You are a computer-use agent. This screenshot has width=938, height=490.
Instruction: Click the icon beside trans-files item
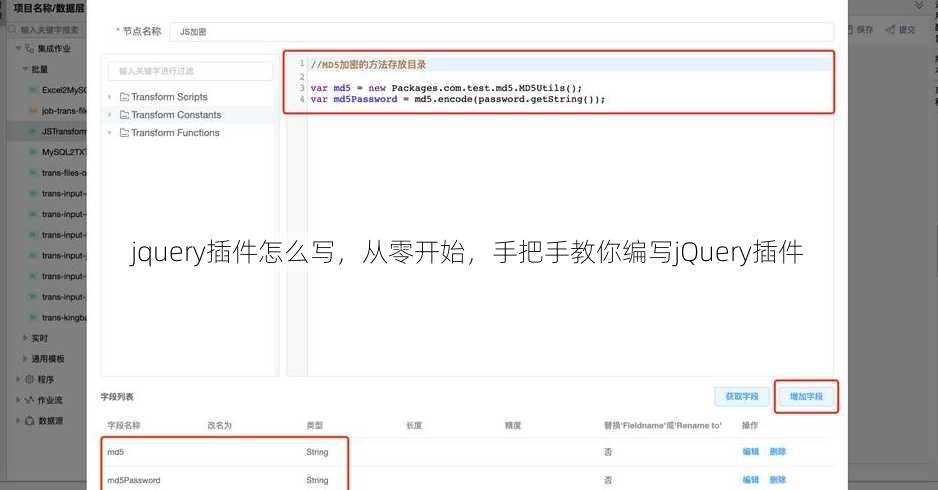click(34, 172)
